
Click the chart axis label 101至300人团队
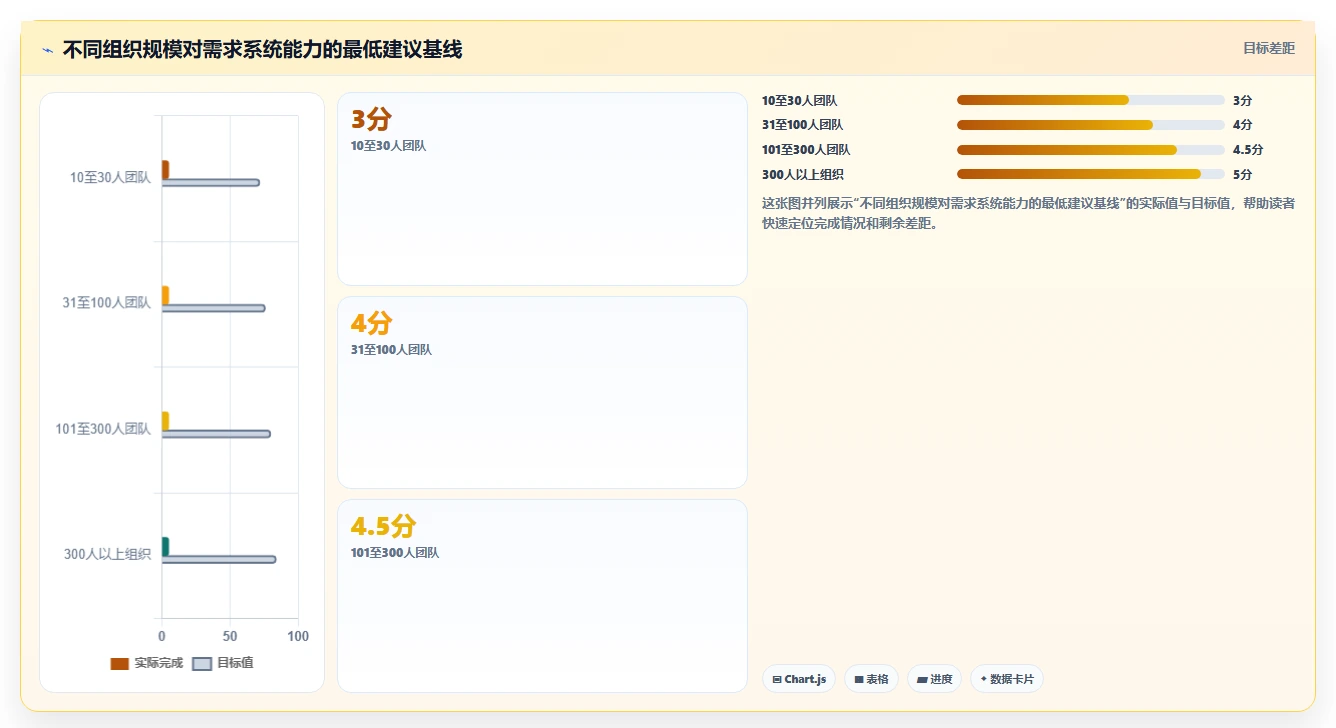pyautogui.click(x=103, y=428)
